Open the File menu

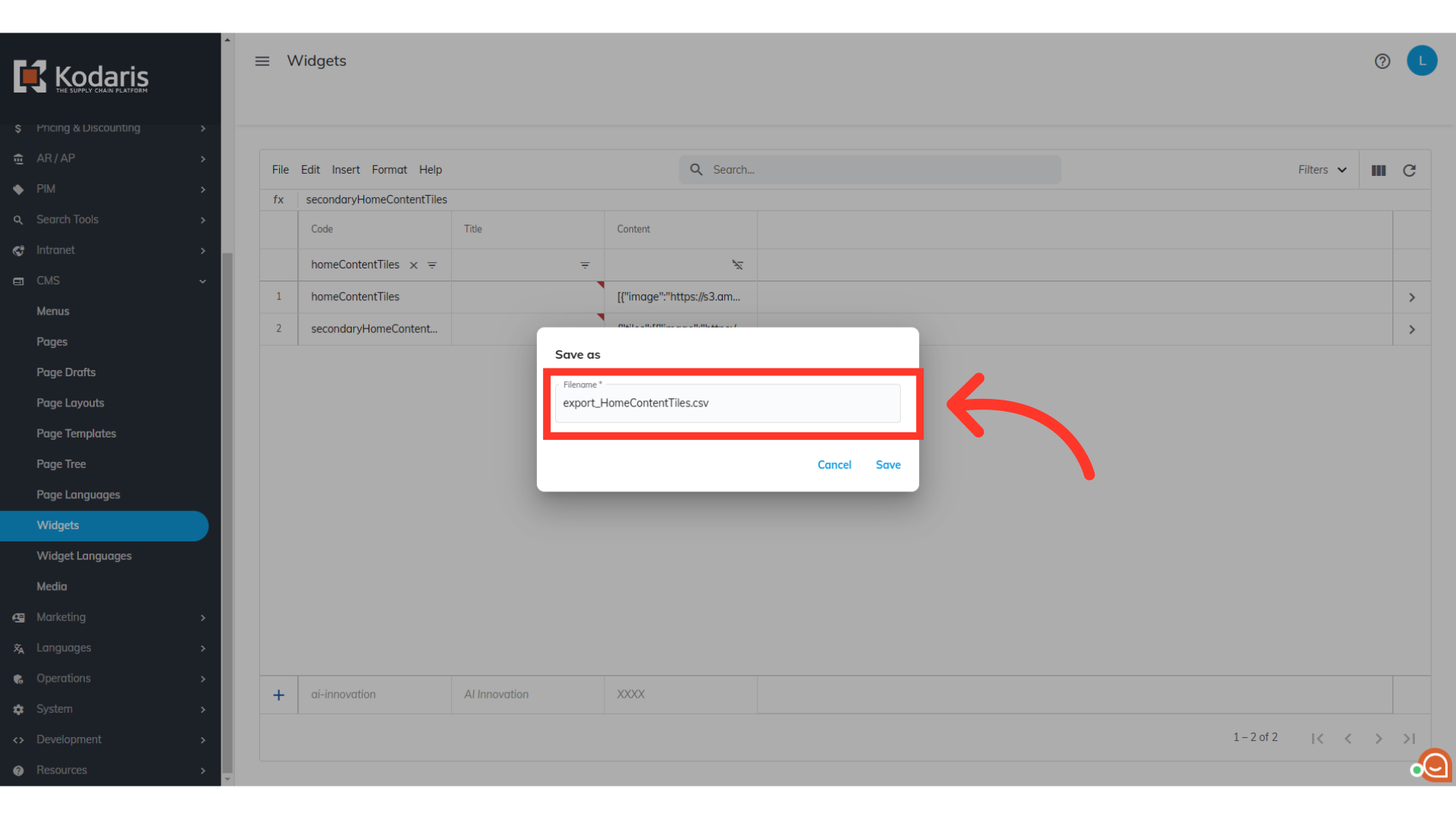pos(280,170)
